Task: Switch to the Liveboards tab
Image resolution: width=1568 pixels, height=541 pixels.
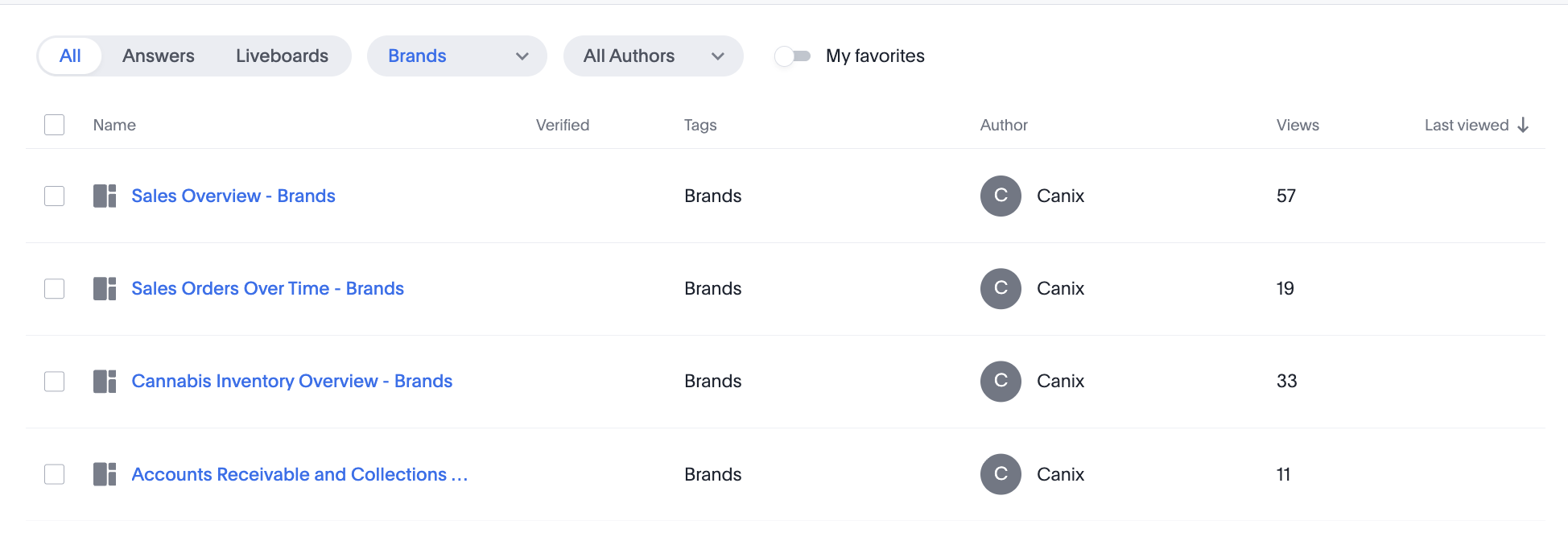Action: tap(282, 56)
